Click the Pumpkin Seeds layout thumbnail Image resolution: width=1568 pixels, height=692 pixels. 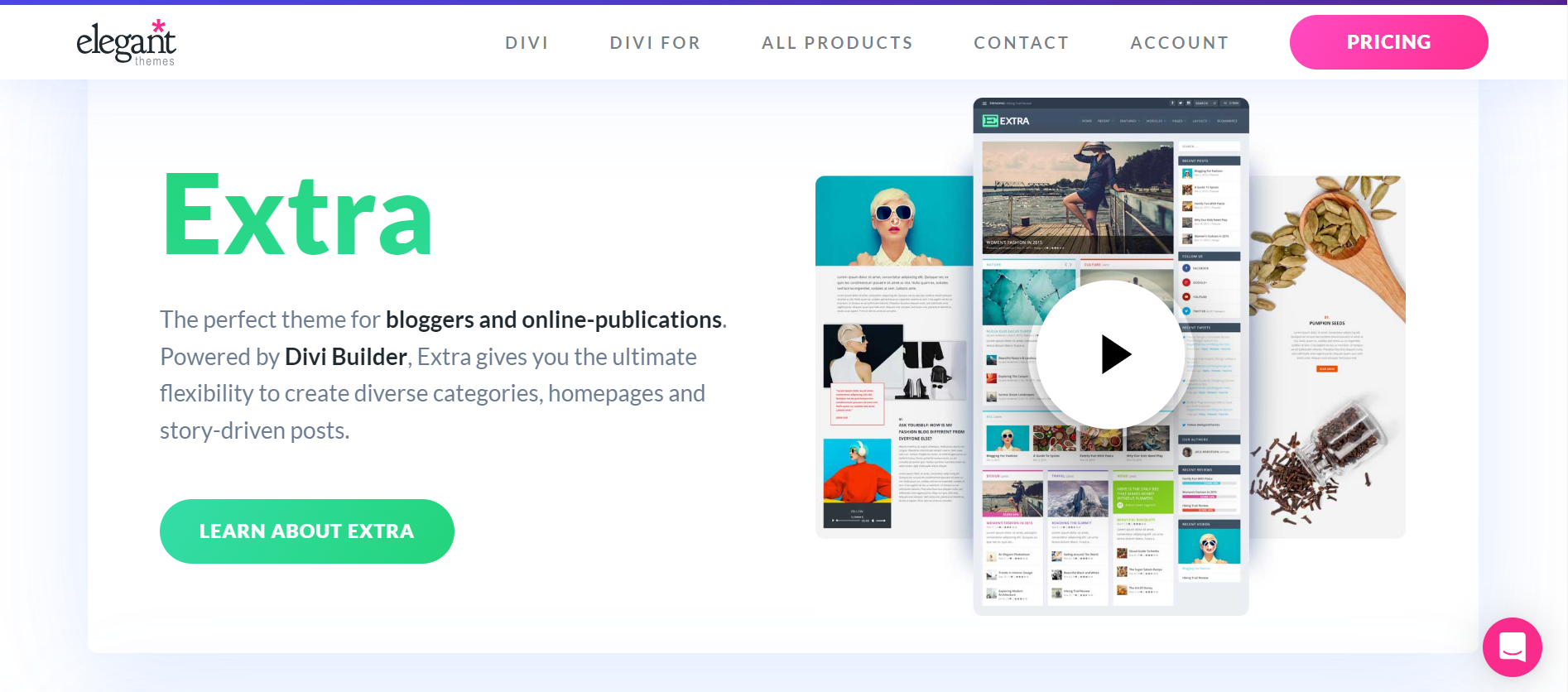(1327, 357)
